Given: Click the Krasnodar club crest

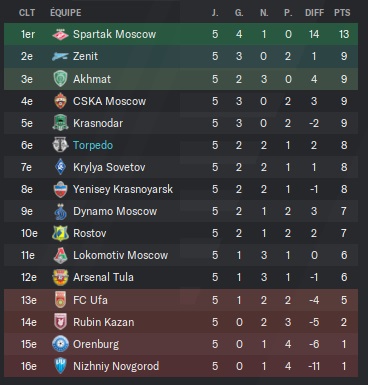Looking at the screenshot, I should [60, 123].
